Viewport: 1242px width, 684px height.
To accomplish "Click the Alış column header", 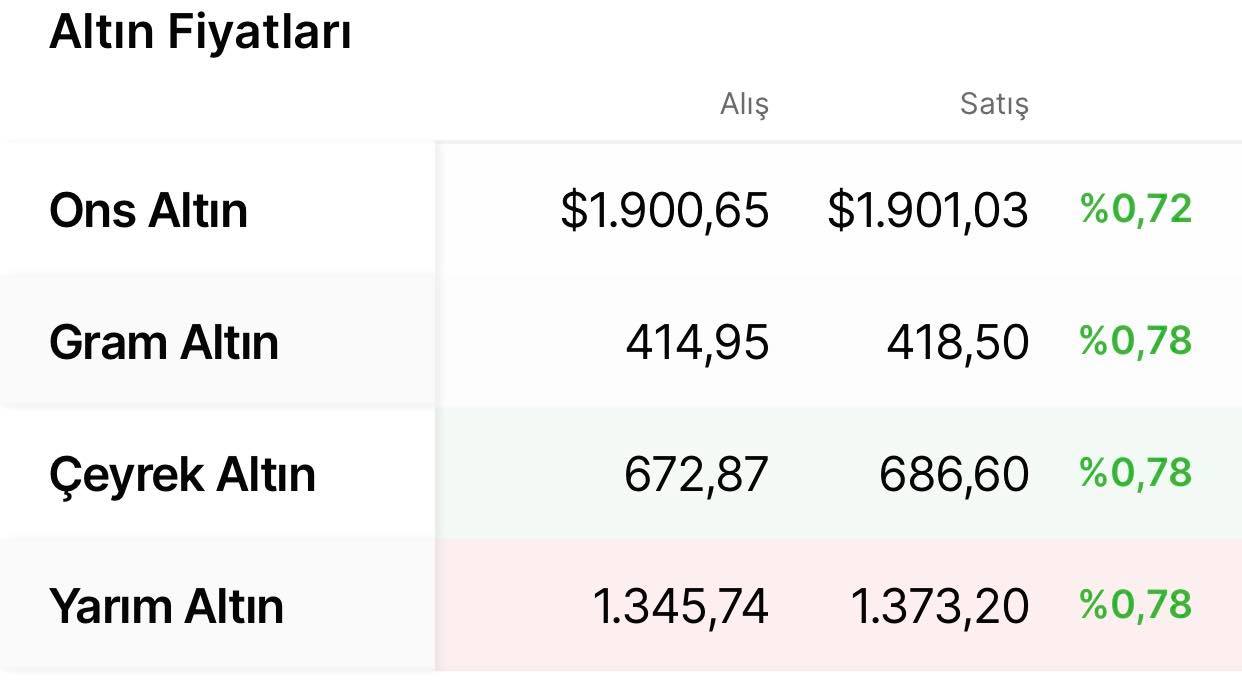I will point(744,104).
